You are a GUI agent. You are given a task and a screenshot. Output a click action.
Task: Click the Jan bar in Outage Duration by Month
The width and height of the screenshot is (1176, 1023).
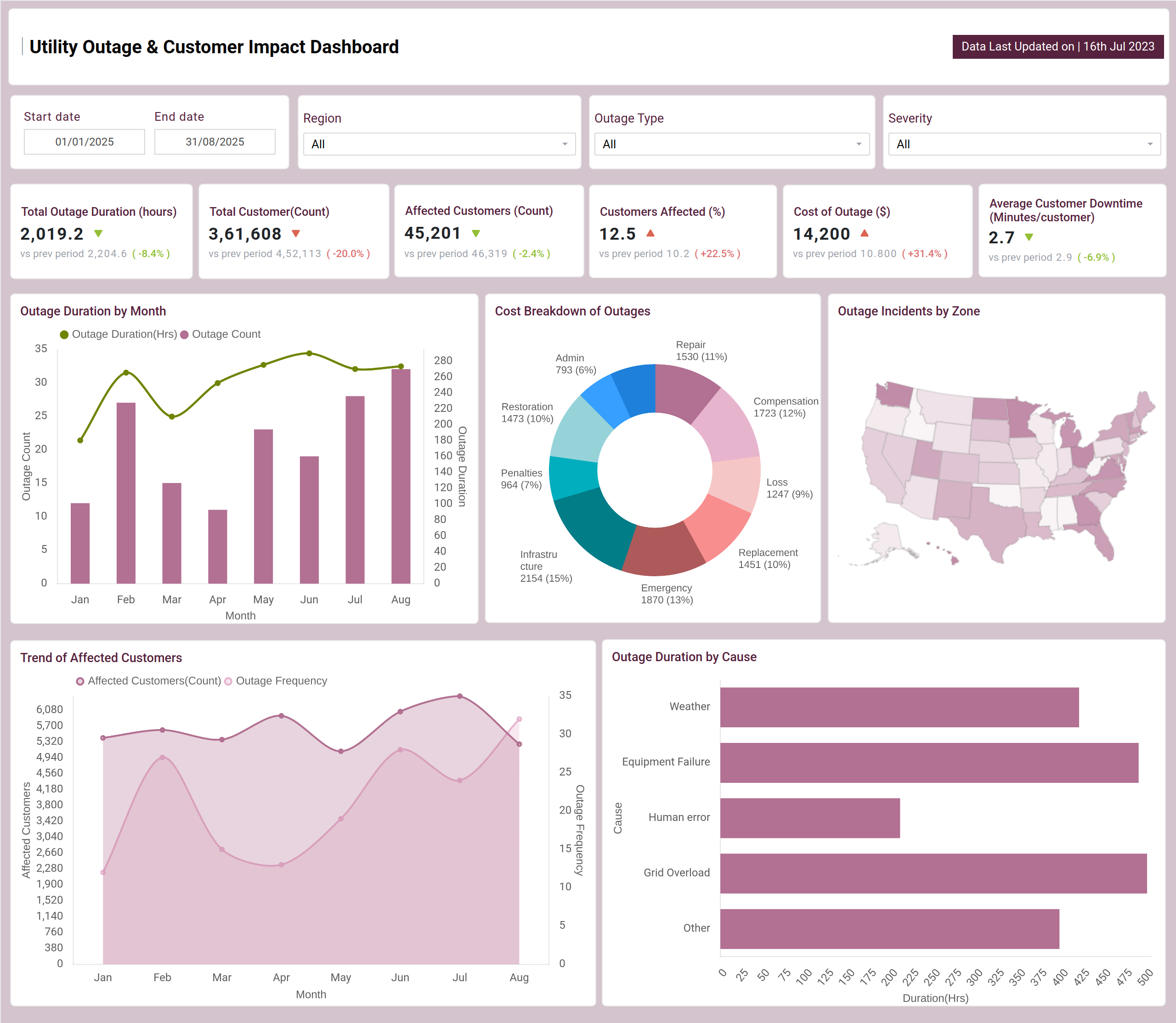pyautogui.click(x=80, y=543)
